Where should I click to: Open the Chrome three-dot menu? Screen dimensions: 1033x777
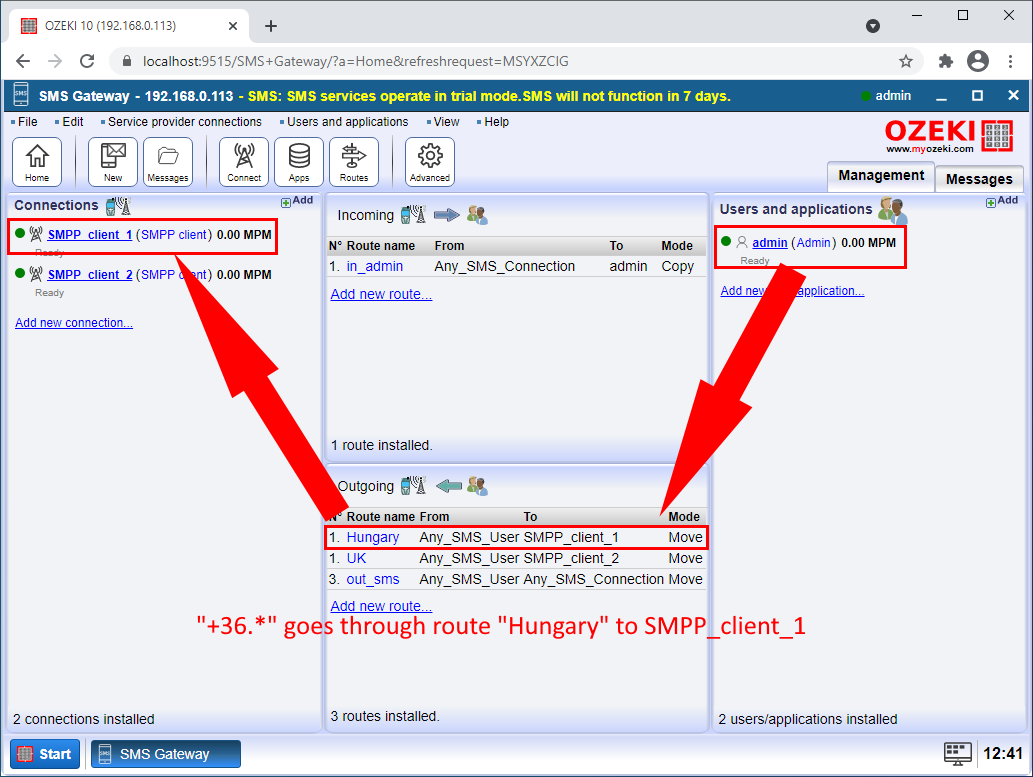[1010, 61]
